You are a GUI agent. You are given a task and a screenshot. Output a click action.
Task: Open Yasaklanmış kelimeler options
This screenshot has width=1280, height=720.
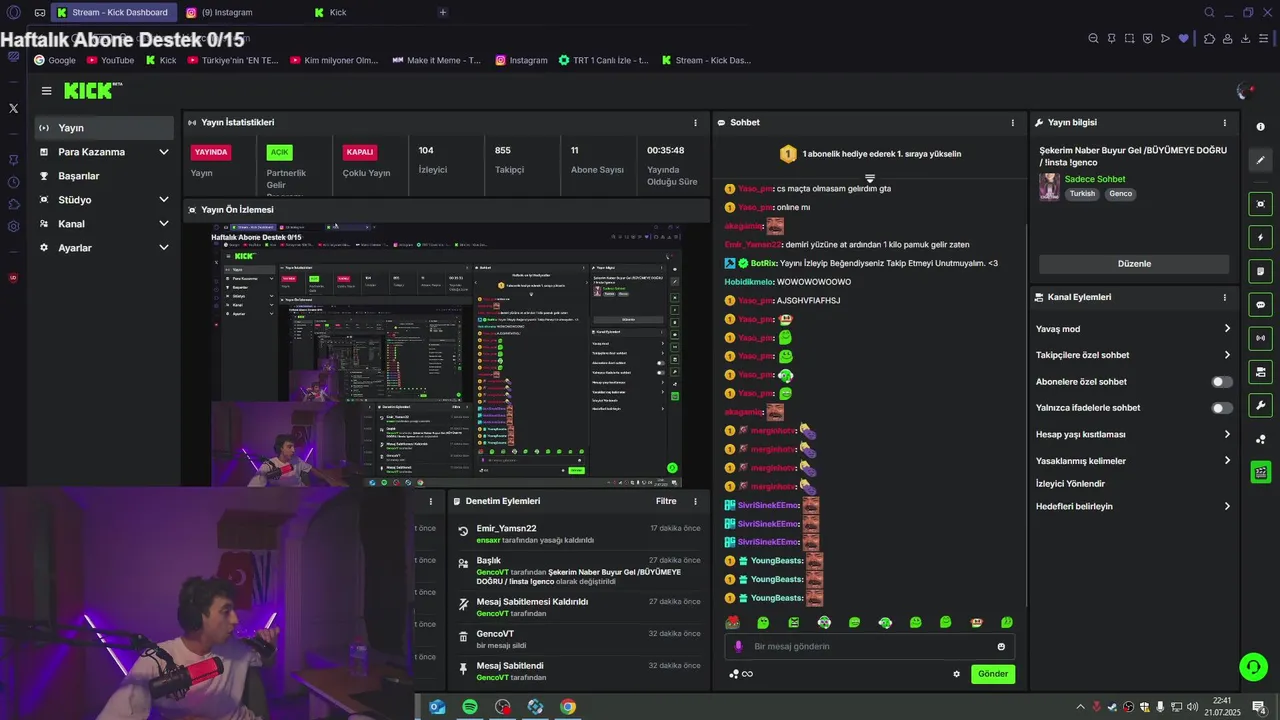pos(1134,461)
